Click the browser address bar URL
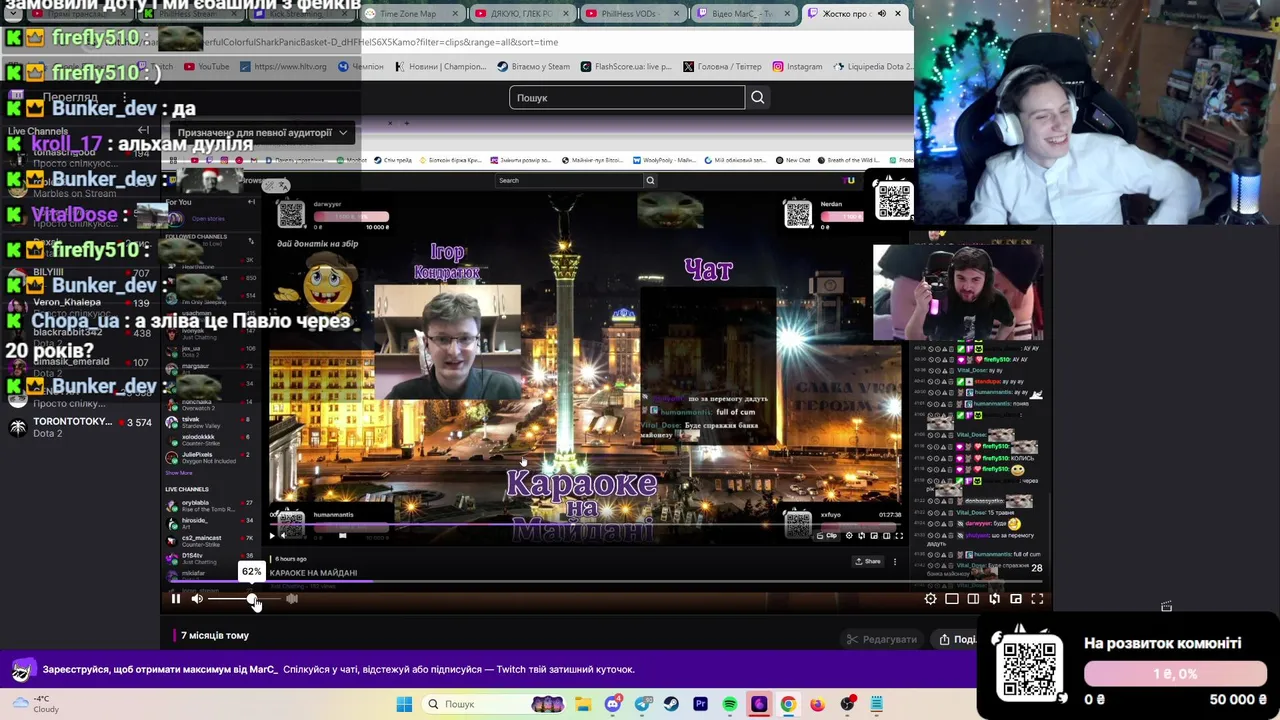The height and width of the screenshot is (720, 1280). click(380, 42)
